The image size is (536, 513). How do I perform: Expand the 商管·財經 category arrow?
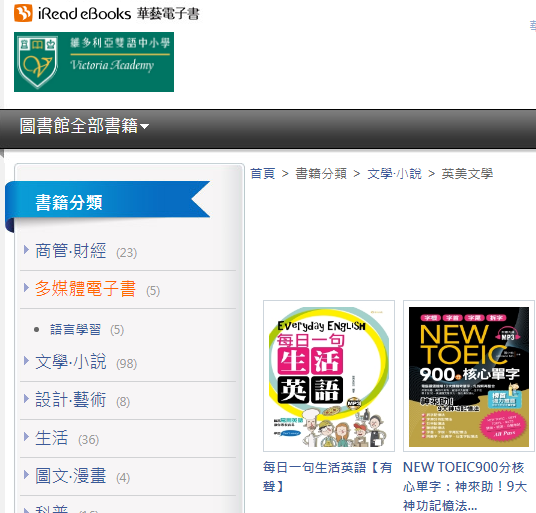[26, 250]
